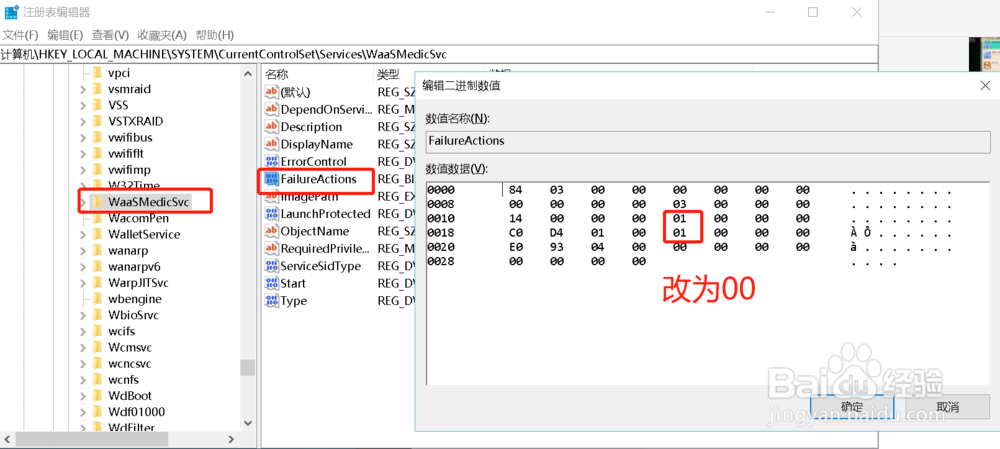This screenshot has width=1000, height=449.
Task: Select the WbioSrvc folder icon
Action: pos(98,315)
